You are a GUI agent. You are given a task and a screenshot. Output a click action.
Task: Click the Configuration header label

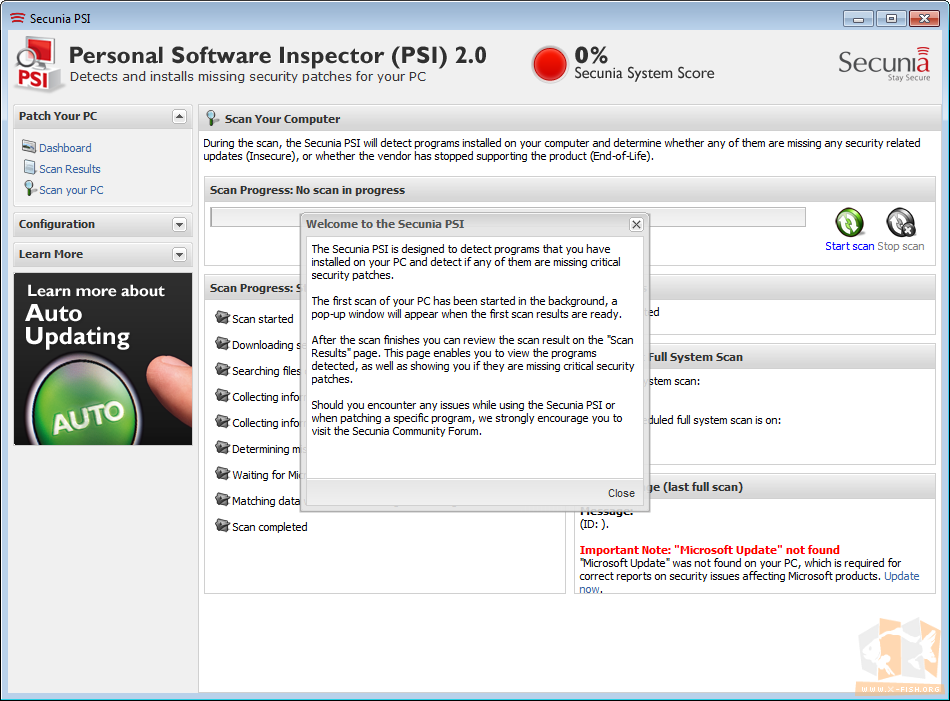click(x=57, y=224)
